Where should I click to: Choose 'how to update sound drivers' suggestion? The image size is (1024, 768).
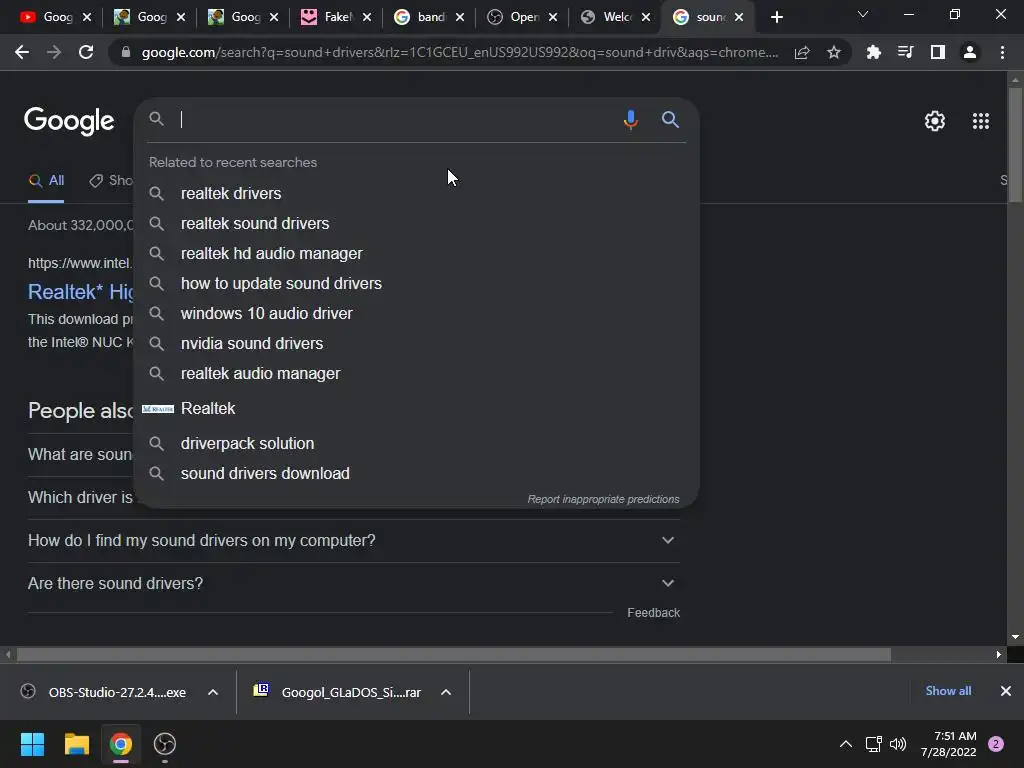pyautogui.click(x=416, y=283)
